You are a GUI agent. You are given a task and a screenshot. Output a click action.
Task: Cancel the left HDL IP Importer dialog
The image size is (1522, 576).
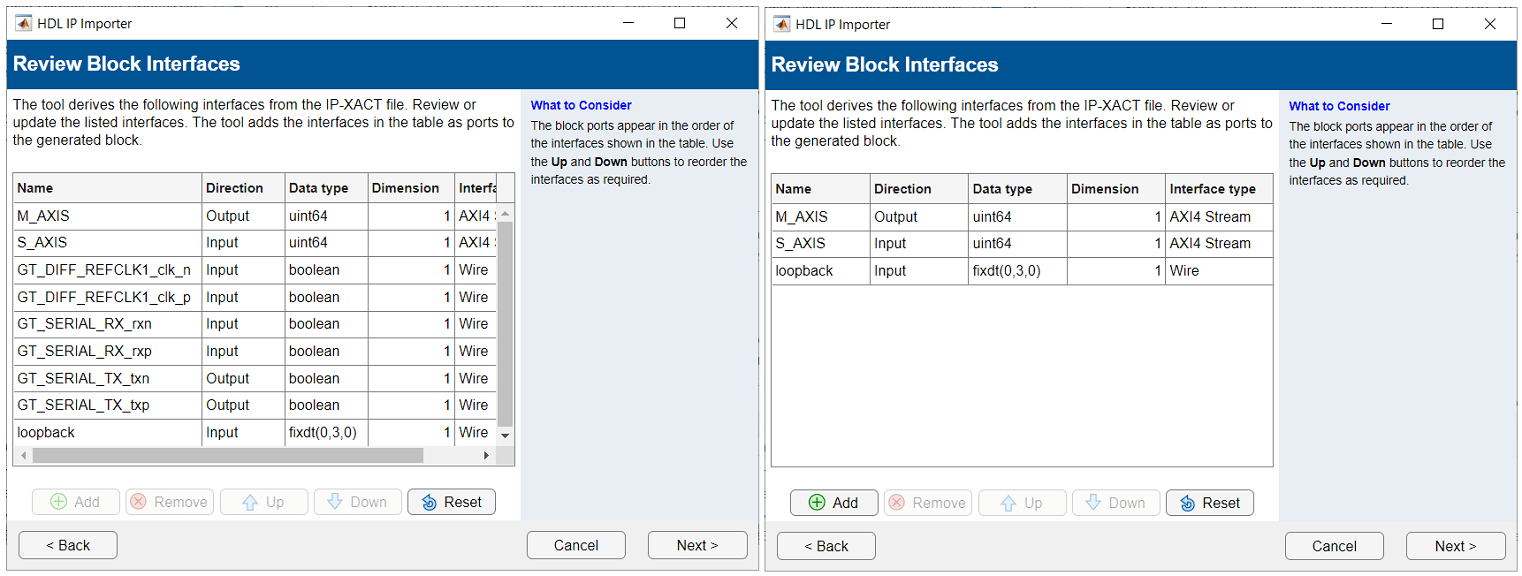(576, 545)
